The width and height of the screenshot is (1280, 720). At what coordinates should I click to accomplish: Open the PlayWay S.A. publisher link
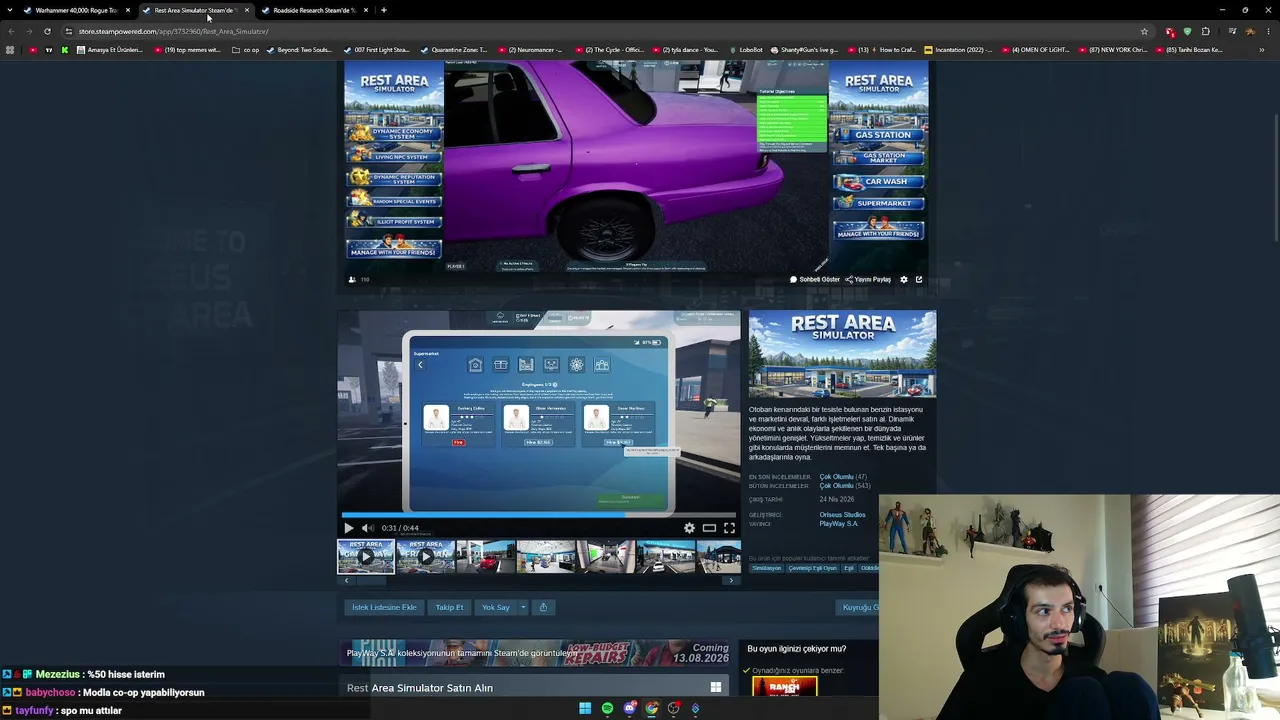838,524
